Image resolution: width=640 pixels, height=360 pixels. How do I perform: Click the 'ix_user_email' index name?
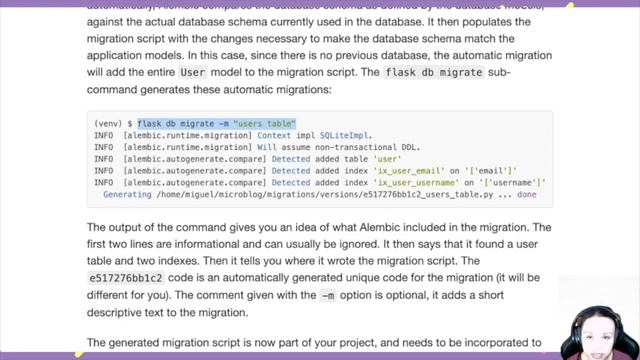pyautogui.click(x=409, y=171)
